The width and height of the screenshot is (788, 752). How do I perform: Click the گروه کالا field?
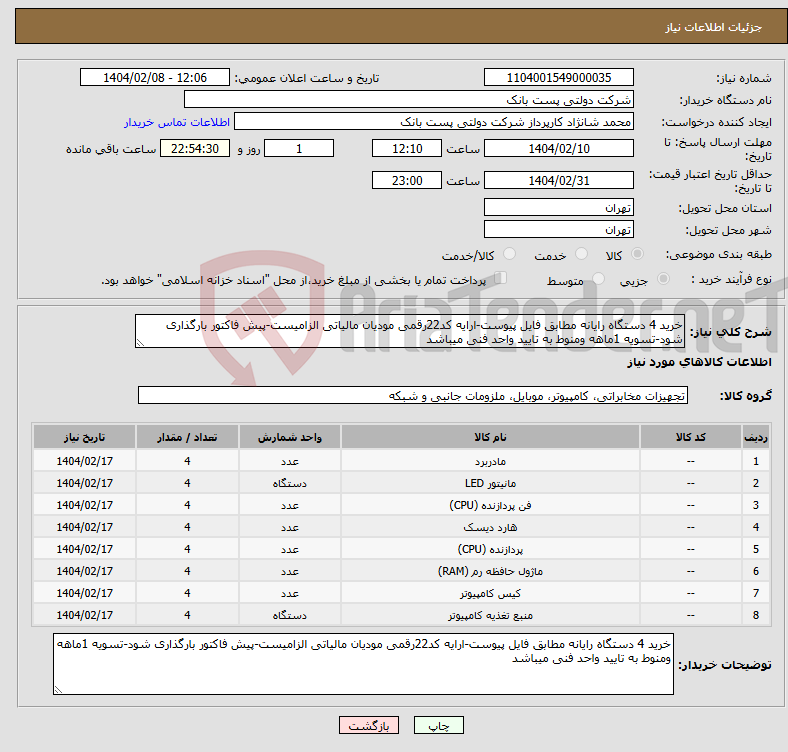coord(413,396)
